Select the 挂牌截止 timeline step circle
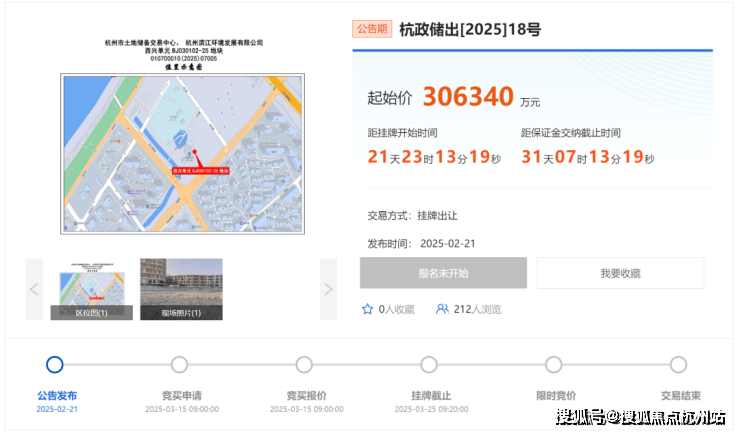Viewport: 740px width, 434px height. point(429,365)
